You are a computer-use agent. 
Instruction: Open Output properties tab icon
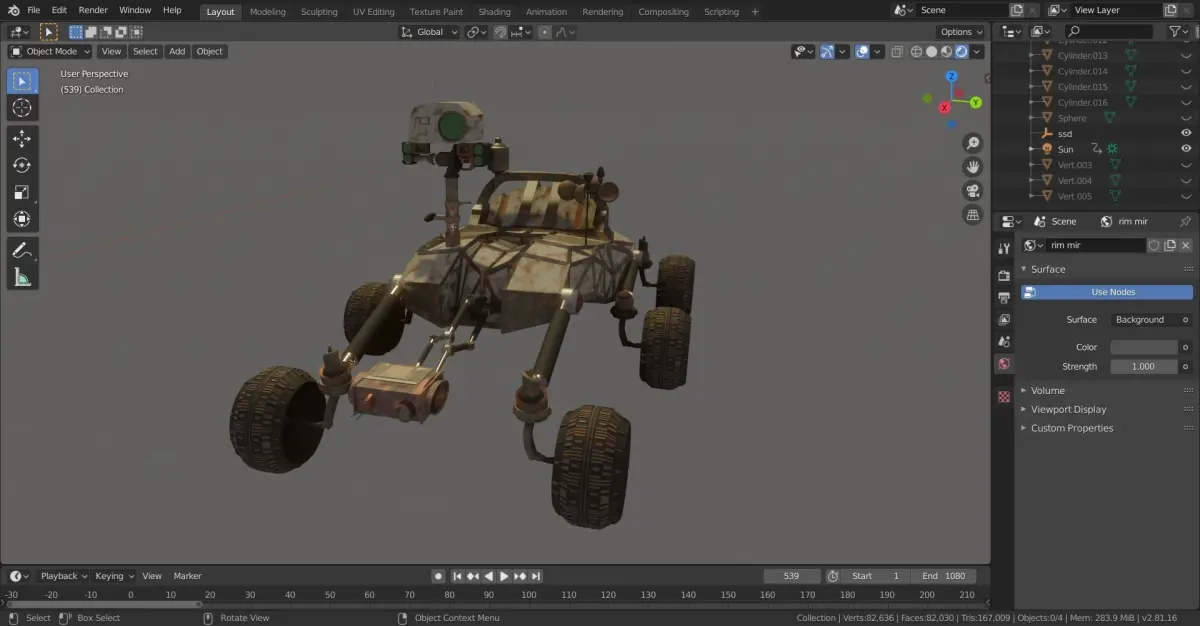tap(1004, 297)
